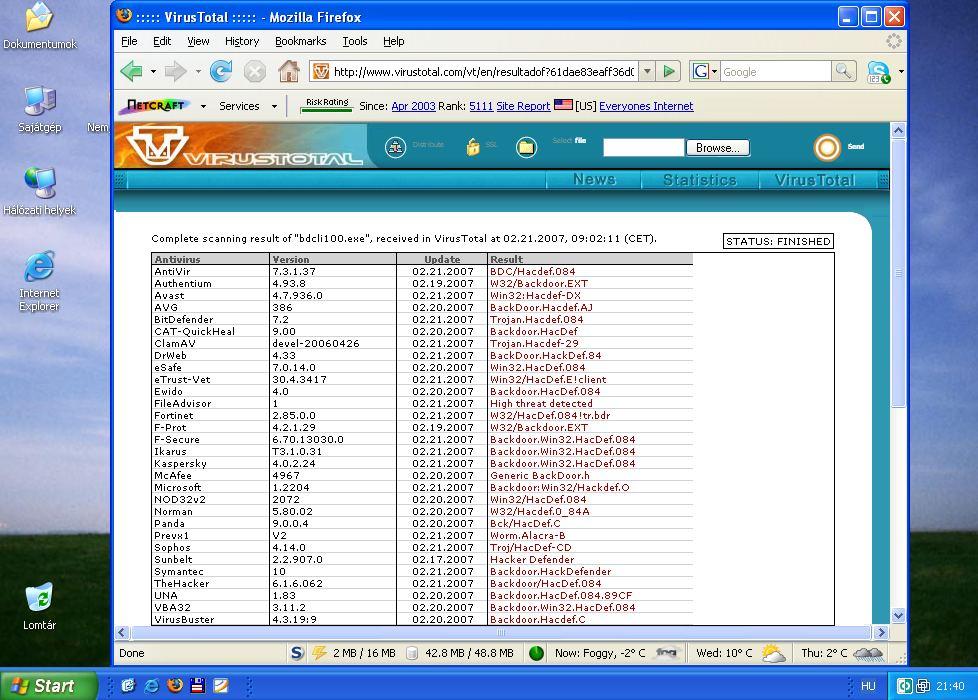The width and height of the screenshot is (978, 700).
Task: Click the Distribute icon on VirusTotal
Action: (x=395, y=147)
